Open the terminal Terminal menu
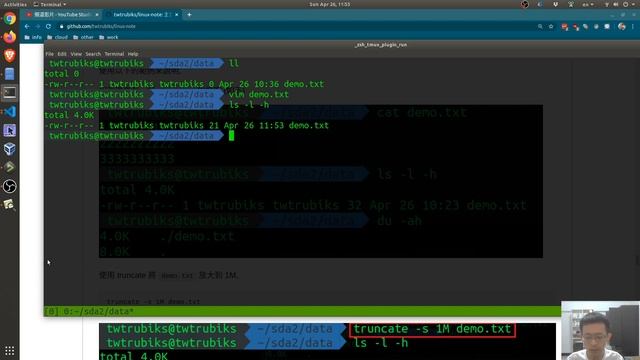 [x=114, y=54]
